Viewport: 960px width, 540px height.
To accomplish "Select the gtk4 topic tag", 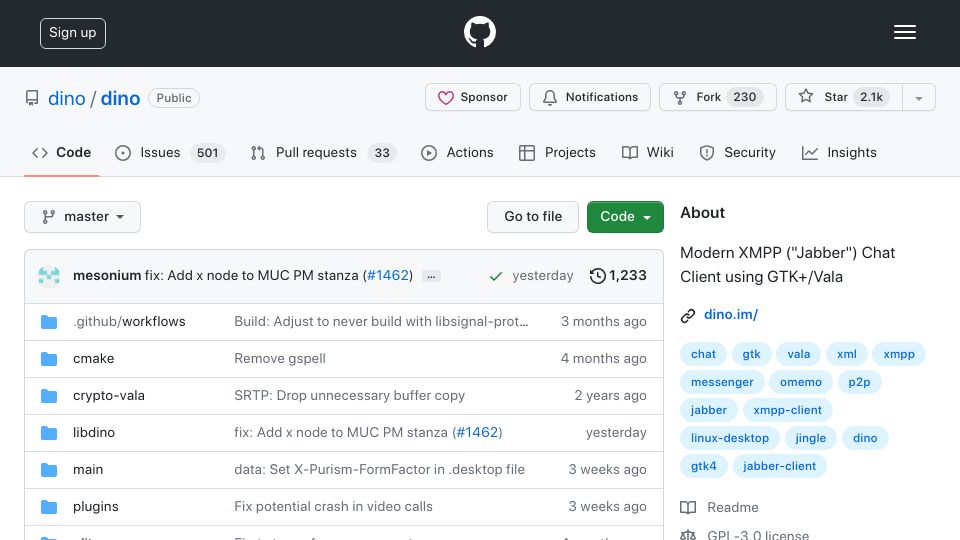I will [x=703, y=467].
